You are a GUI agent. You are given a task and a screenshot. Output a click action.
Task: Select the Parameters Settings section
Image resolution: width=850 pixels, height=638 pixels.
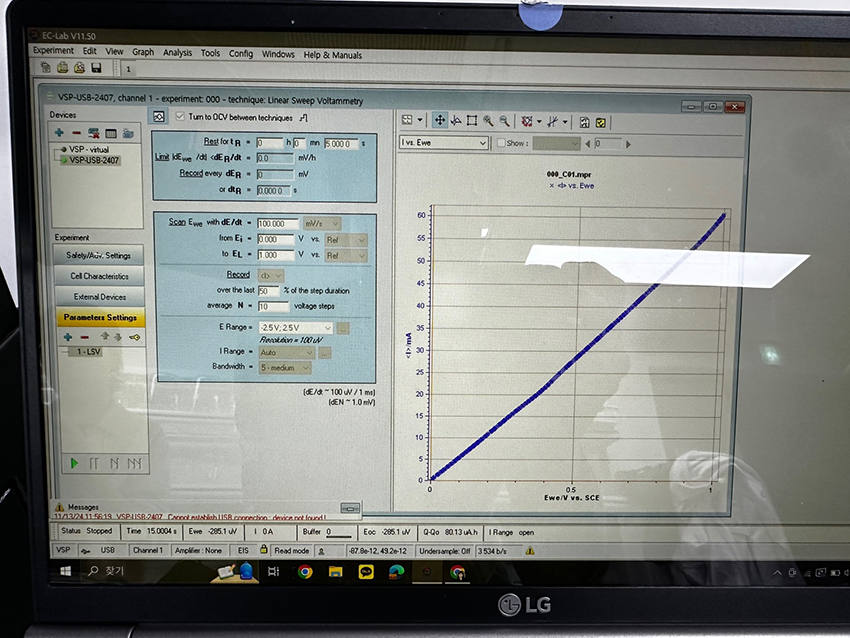[x=100, y=317]
